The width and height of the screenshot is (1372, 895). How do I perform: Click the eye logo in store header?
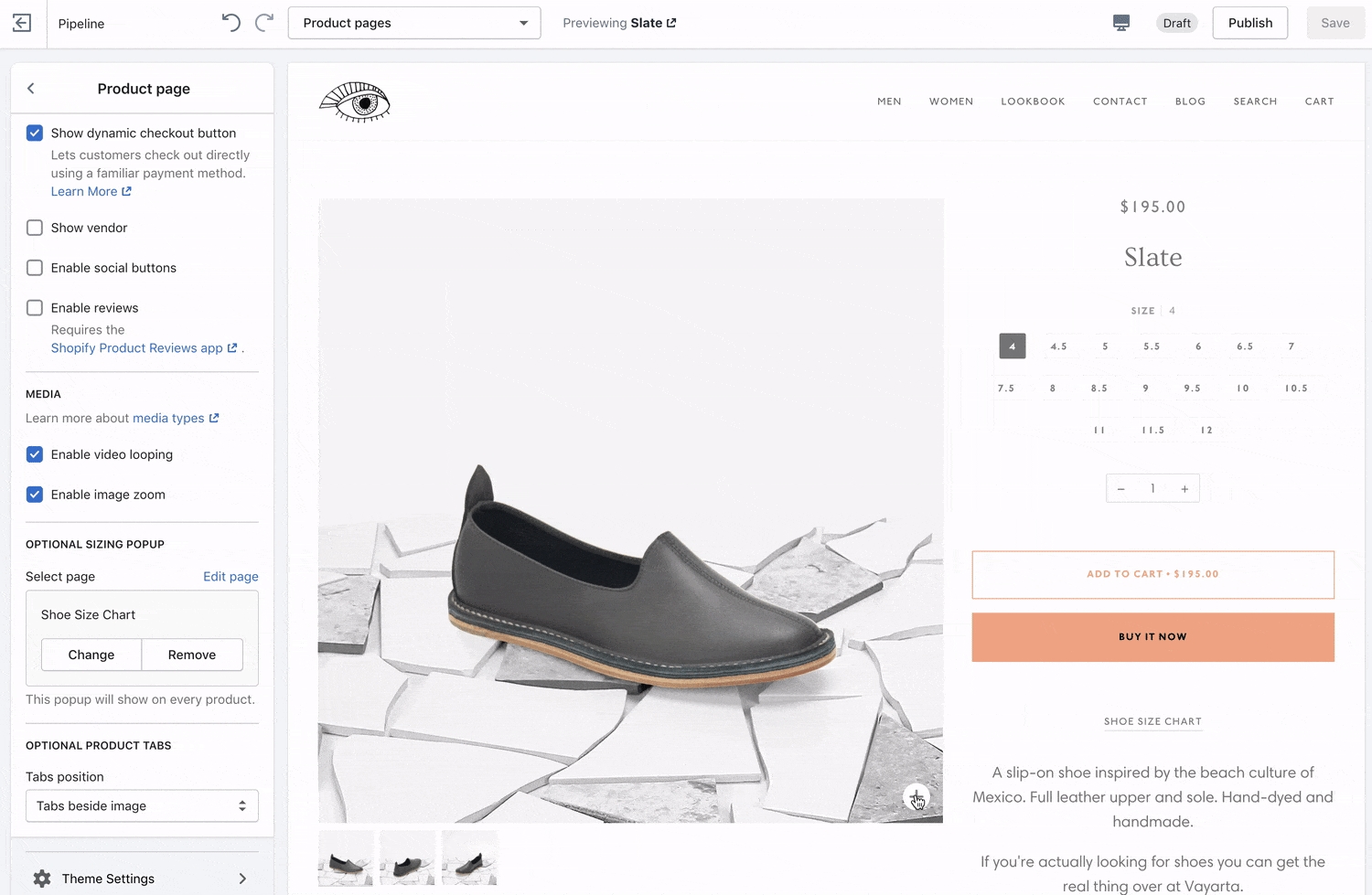(x=355, y=102)
